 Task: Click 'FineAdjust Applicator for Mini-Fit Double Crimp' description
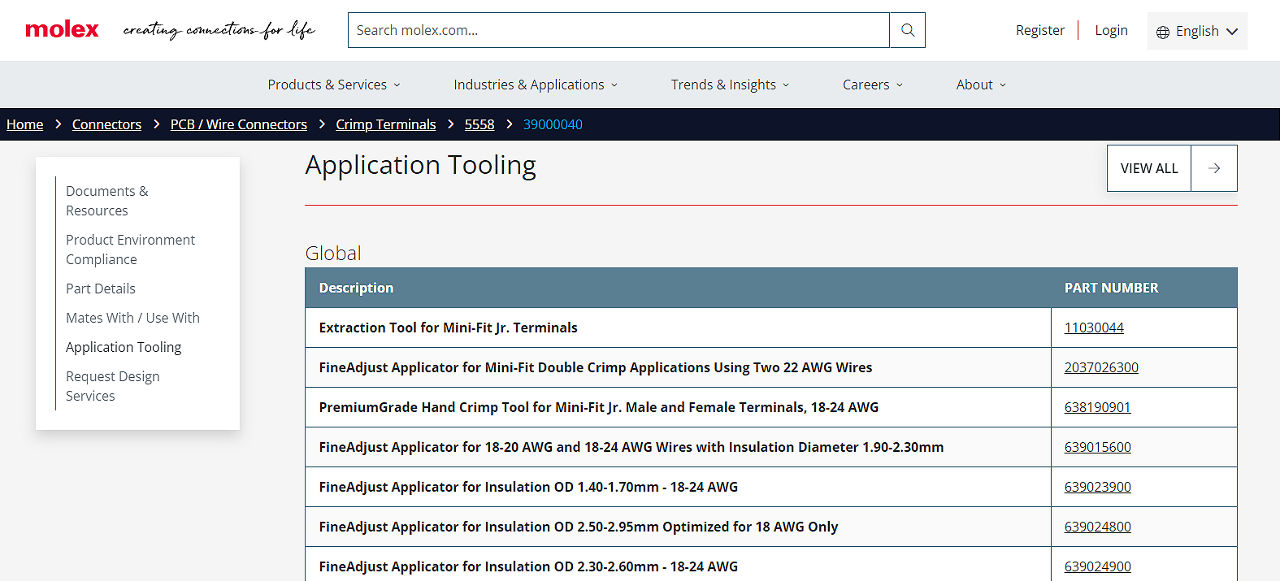click(x=596, y=367)
